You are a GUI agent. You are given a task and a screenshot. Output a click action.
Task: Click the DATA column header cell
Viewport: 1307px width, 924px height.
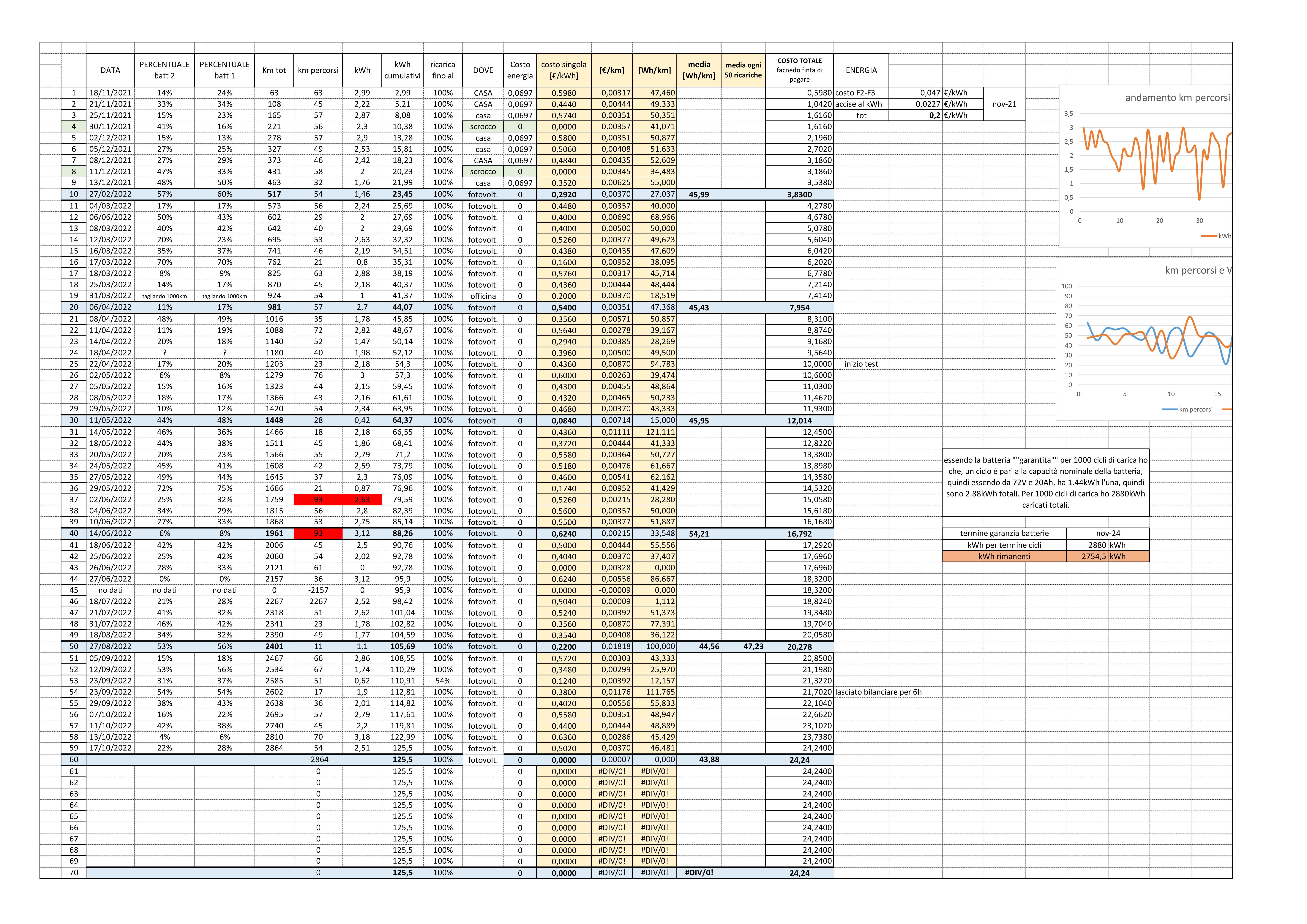click(x=111, y=70)
